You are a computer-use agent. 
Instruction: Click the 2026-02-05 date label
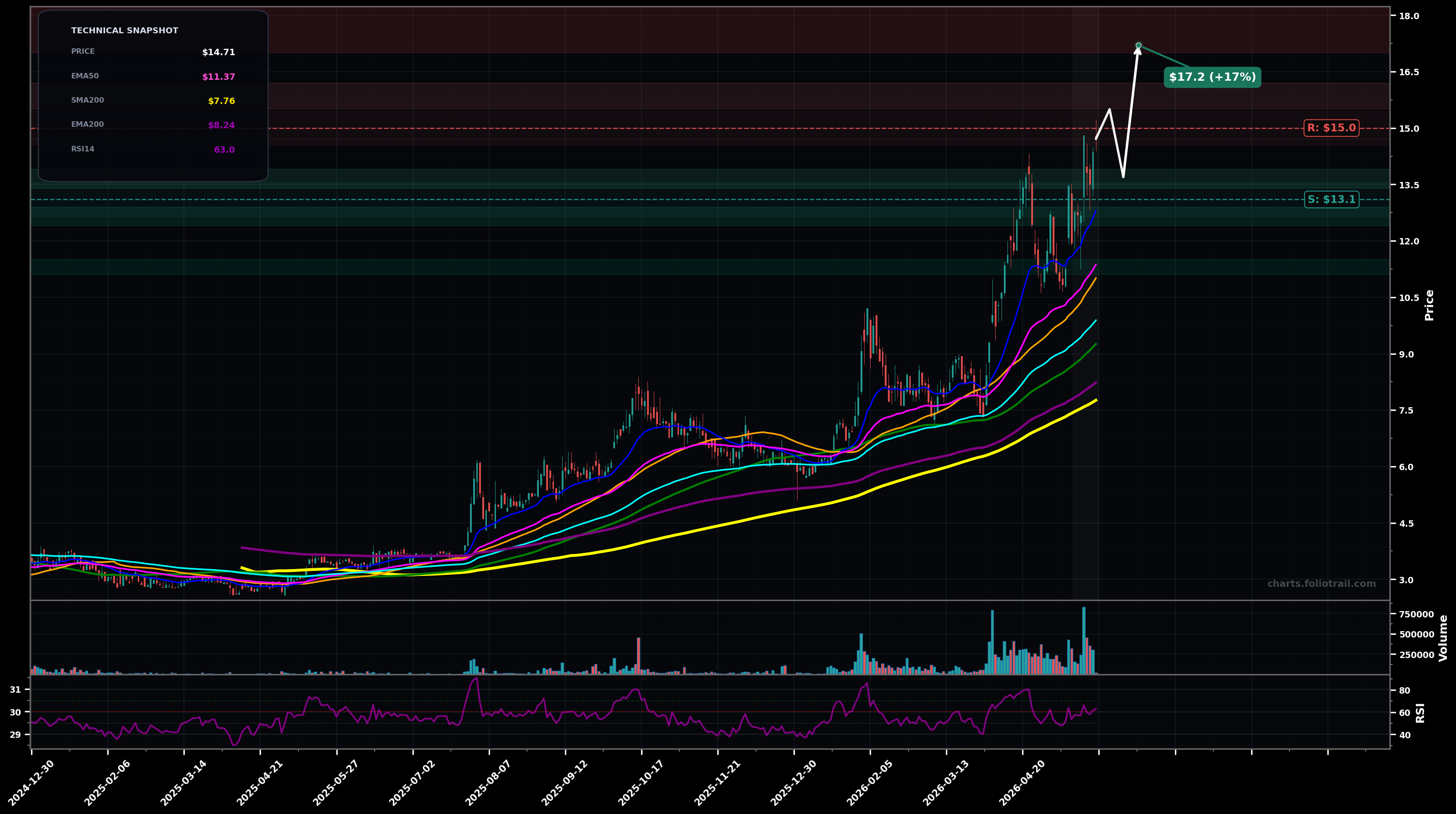coord(871,783)
